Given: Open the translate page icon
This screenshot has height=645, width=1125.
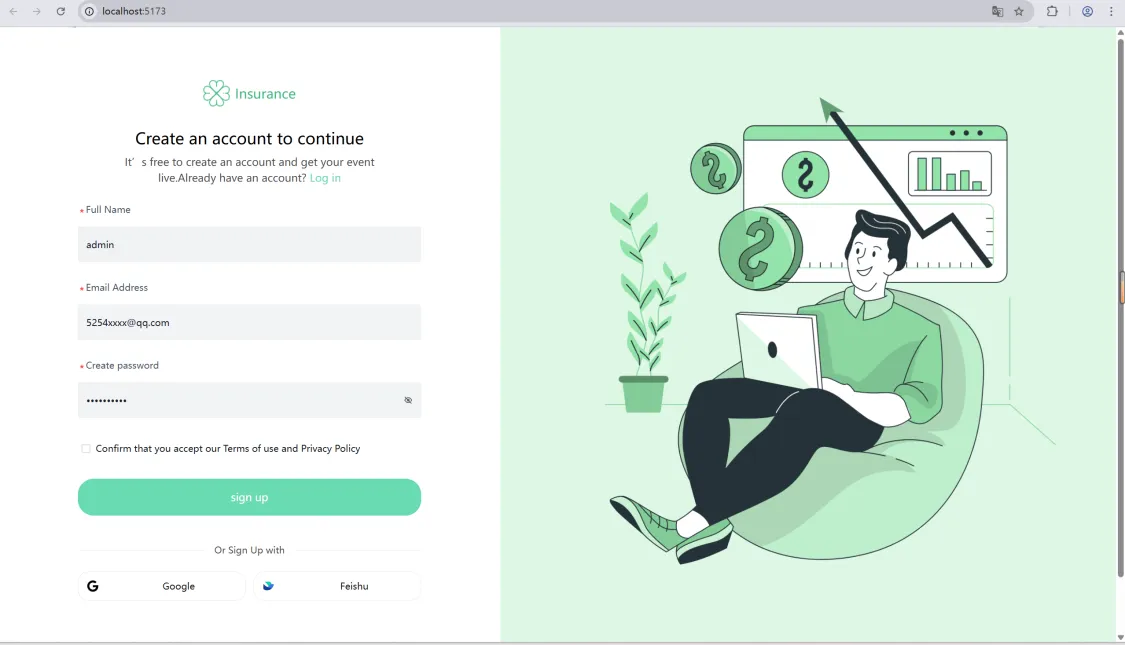Looking at the screenshot, I should click(997, 11).
